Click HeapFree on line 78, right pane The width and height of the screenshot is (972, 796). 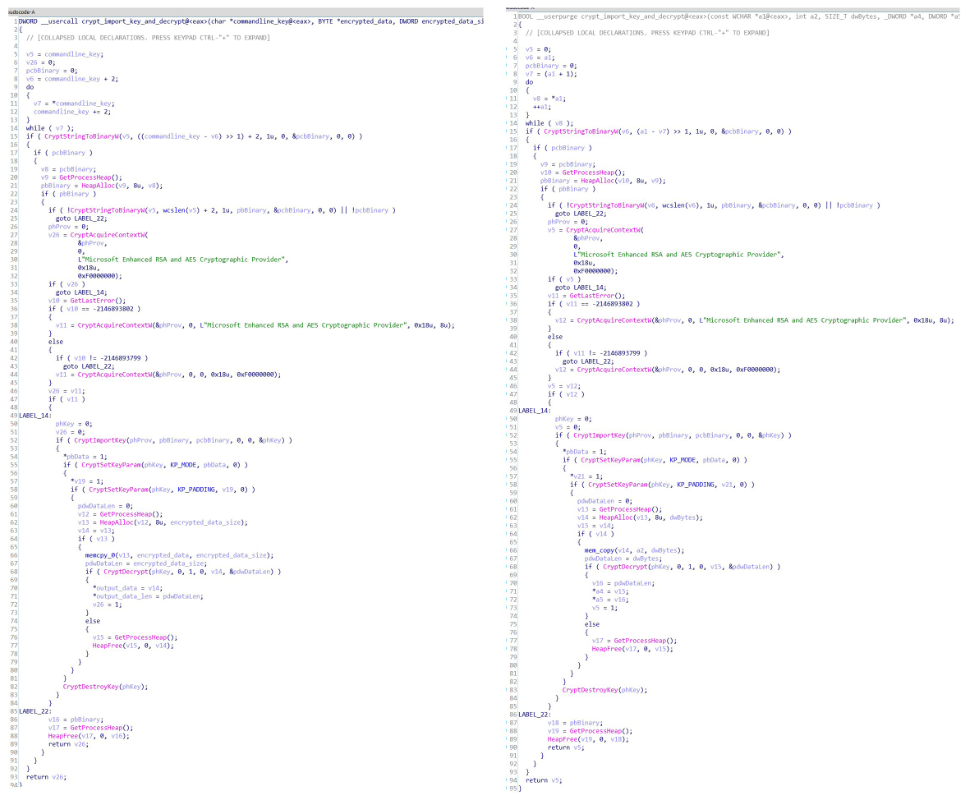(607, 649)
